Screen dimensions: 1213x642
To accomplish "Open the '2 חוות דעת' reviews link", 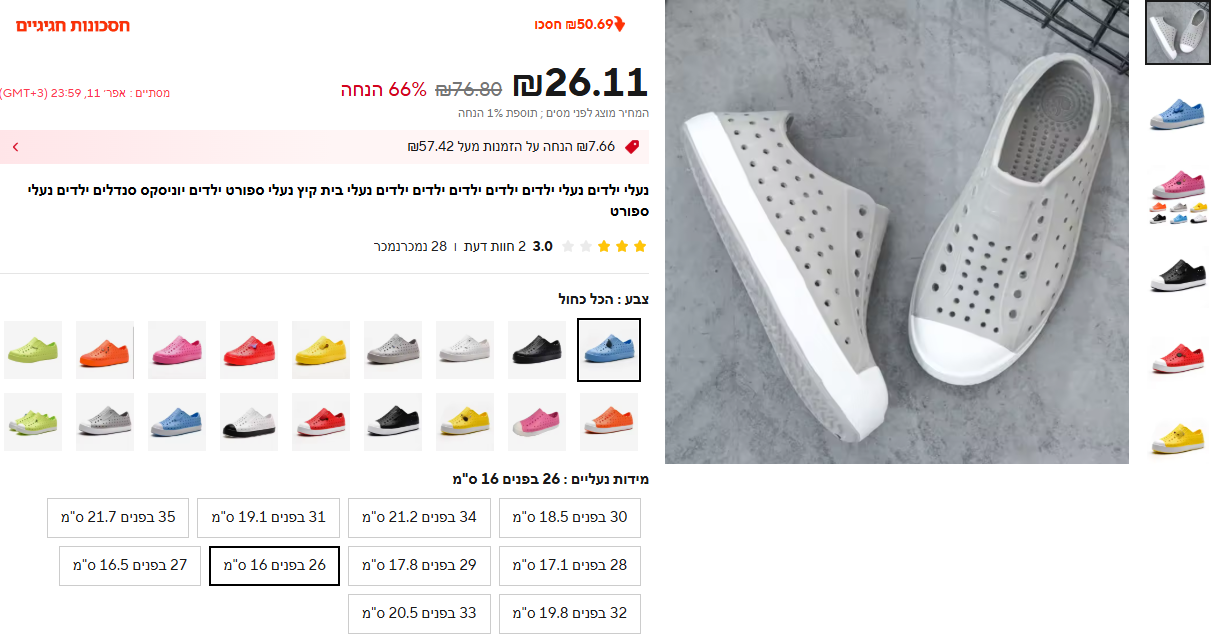I will tap(495, 246).
